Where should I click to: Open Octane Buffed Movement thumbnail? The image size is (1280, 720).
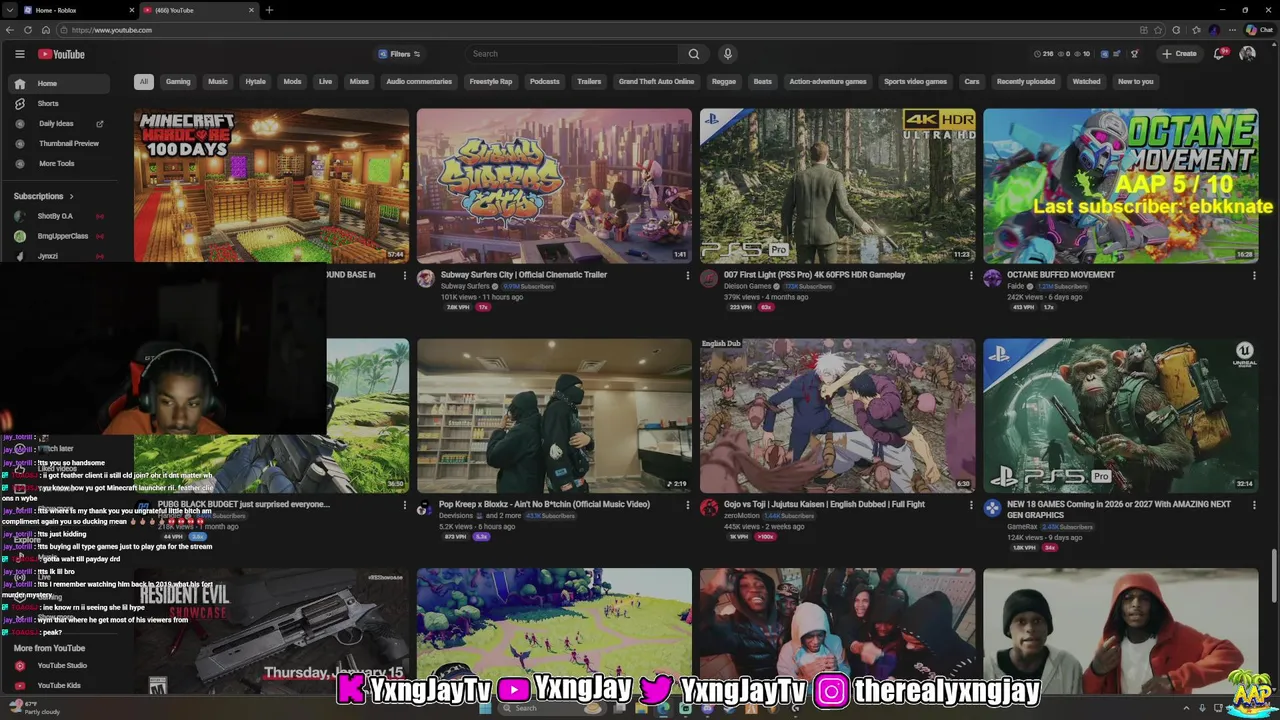(1120, 185)
